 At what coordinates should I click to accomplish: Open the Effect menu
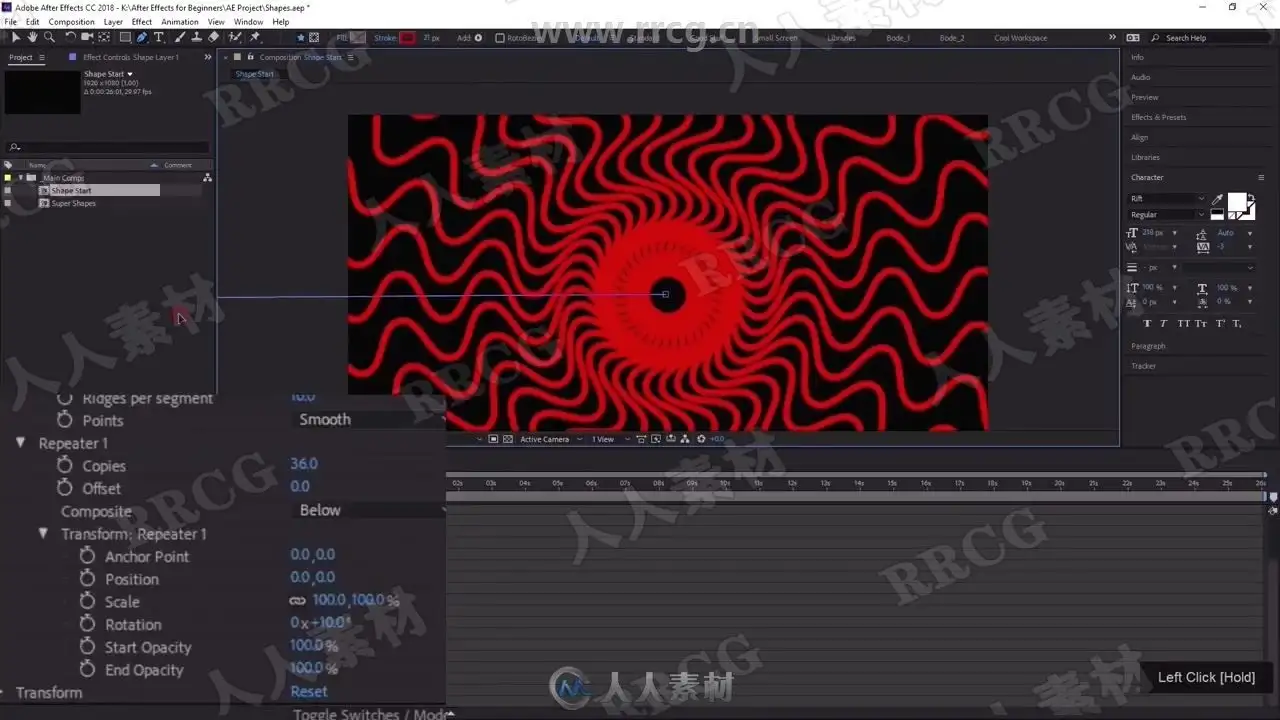click(142, 22)
